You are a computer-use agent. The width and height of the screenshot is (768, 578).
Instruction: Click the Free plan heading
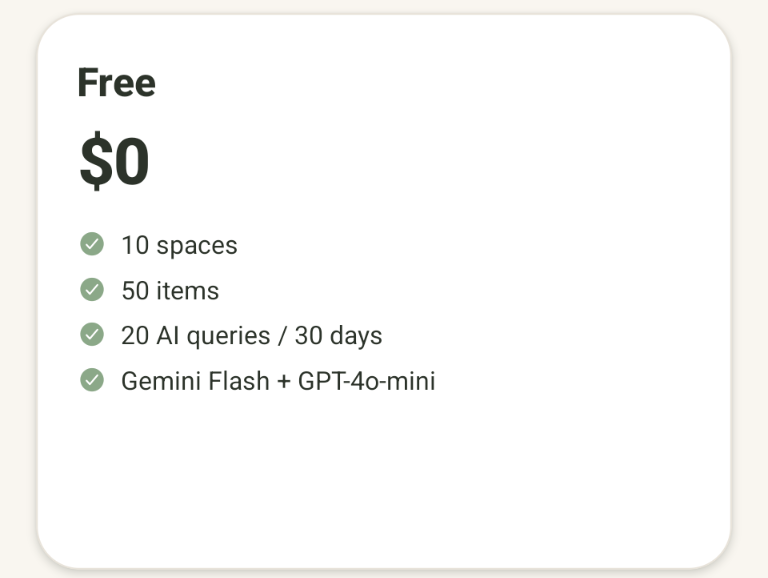116,82
